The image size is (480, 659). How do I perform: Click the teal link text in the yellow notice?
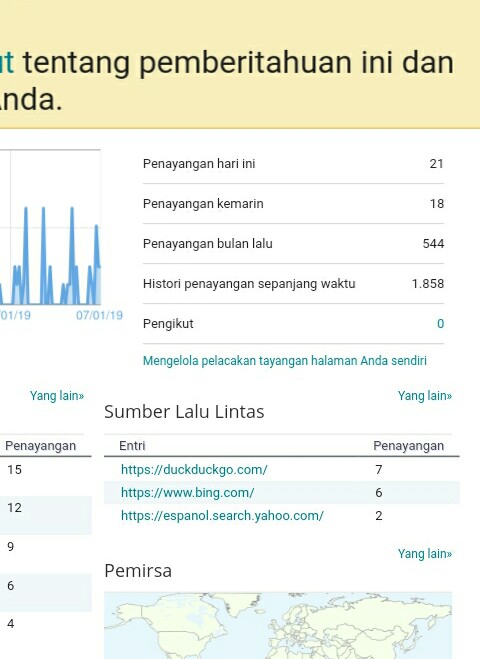(7, 62)
